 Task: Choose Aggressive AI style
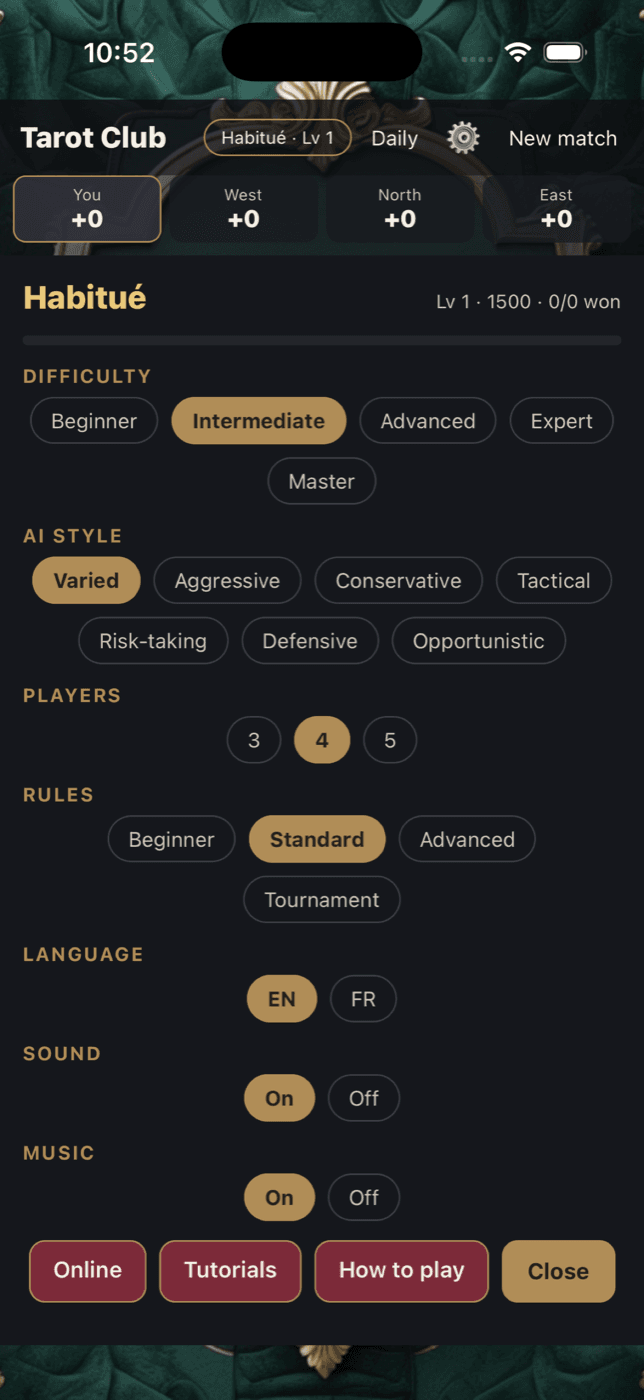[227, 580]
